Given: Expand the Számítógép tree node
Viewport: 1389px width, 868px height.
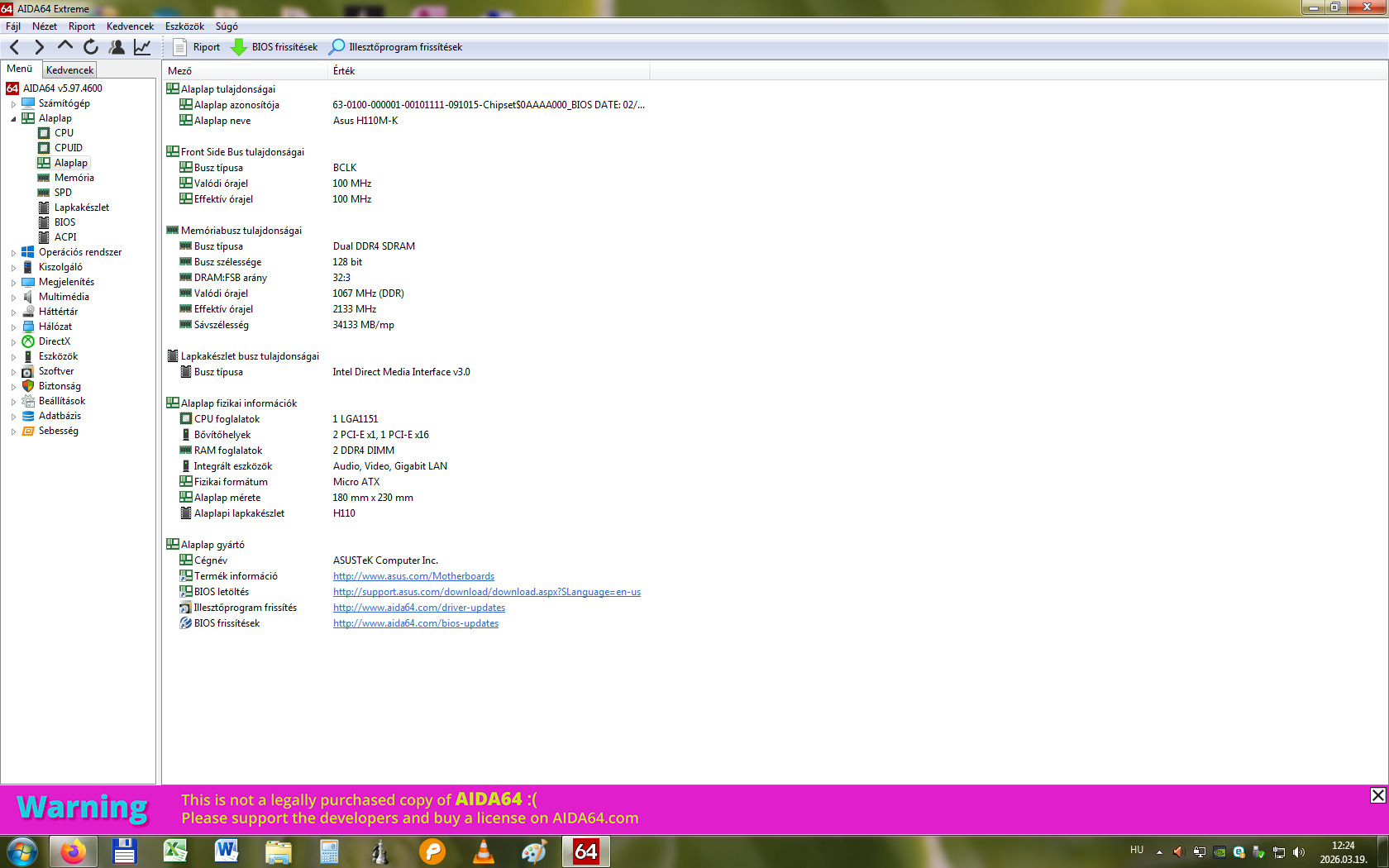Looking at the screenshot, I should [13, 104].
